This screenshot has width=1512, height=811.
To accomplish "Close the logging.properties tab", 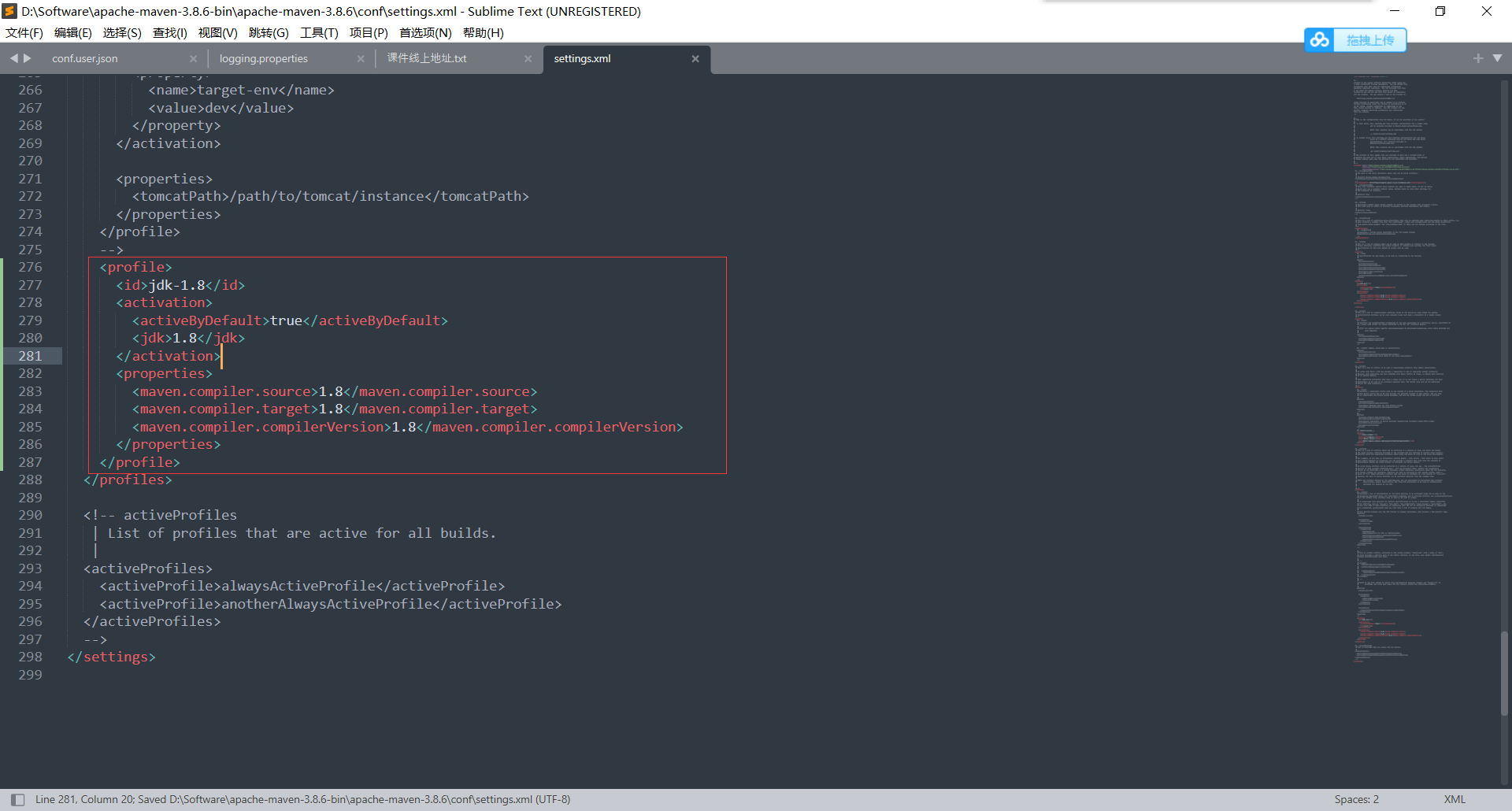I will (x=361, y=59).
